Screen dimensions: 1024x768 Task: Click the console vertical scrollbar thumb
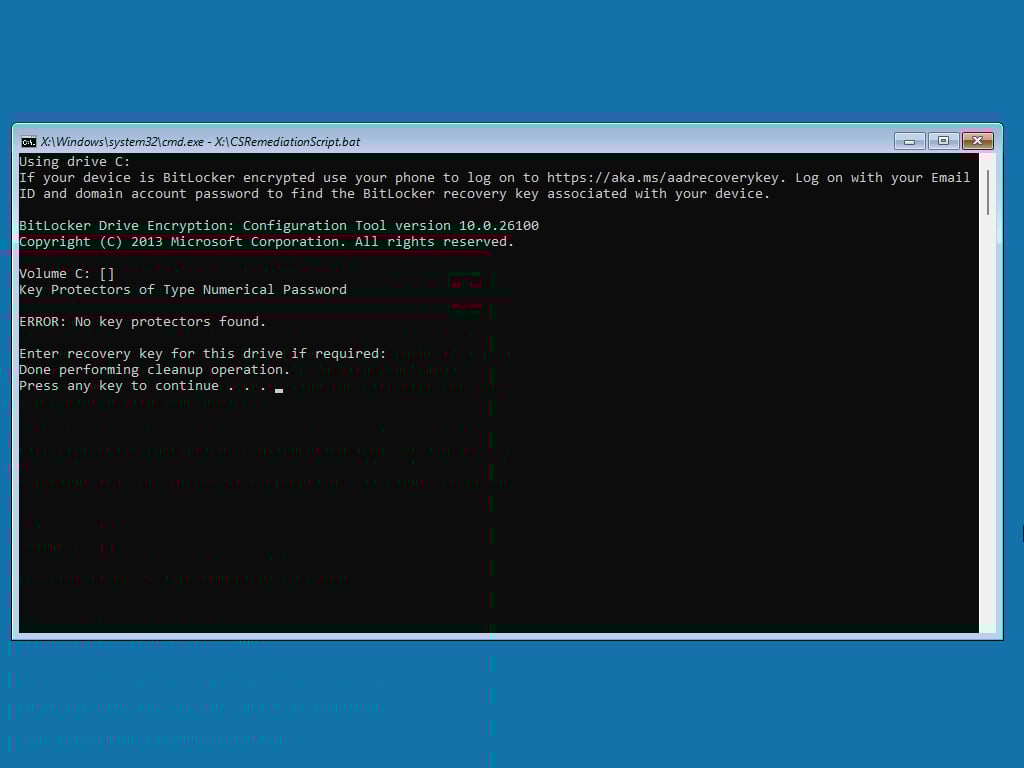pos(987,192)
